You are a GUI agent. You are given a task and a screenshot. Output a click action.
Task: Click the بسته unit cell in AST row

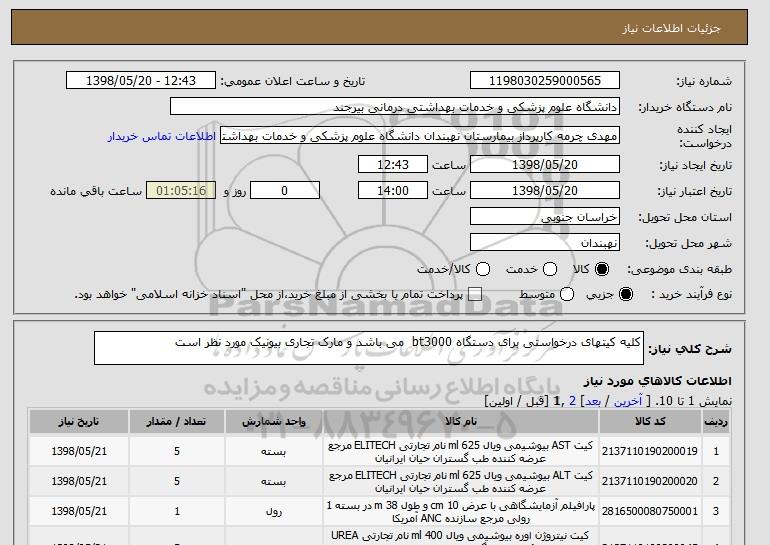[274, 452]
